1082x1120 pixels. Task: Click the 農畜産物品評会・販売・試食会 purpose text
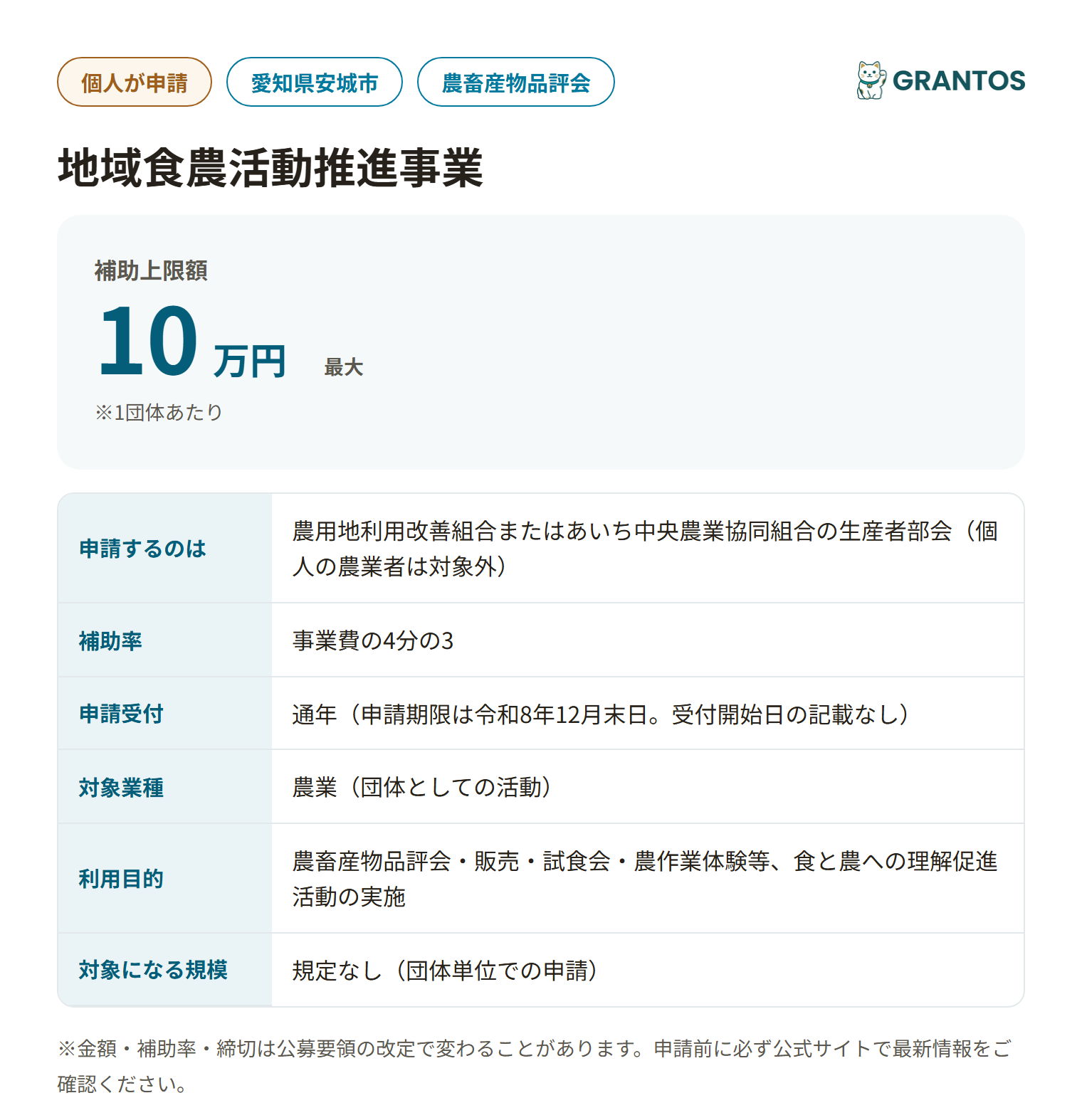click(x=645, y=879)
